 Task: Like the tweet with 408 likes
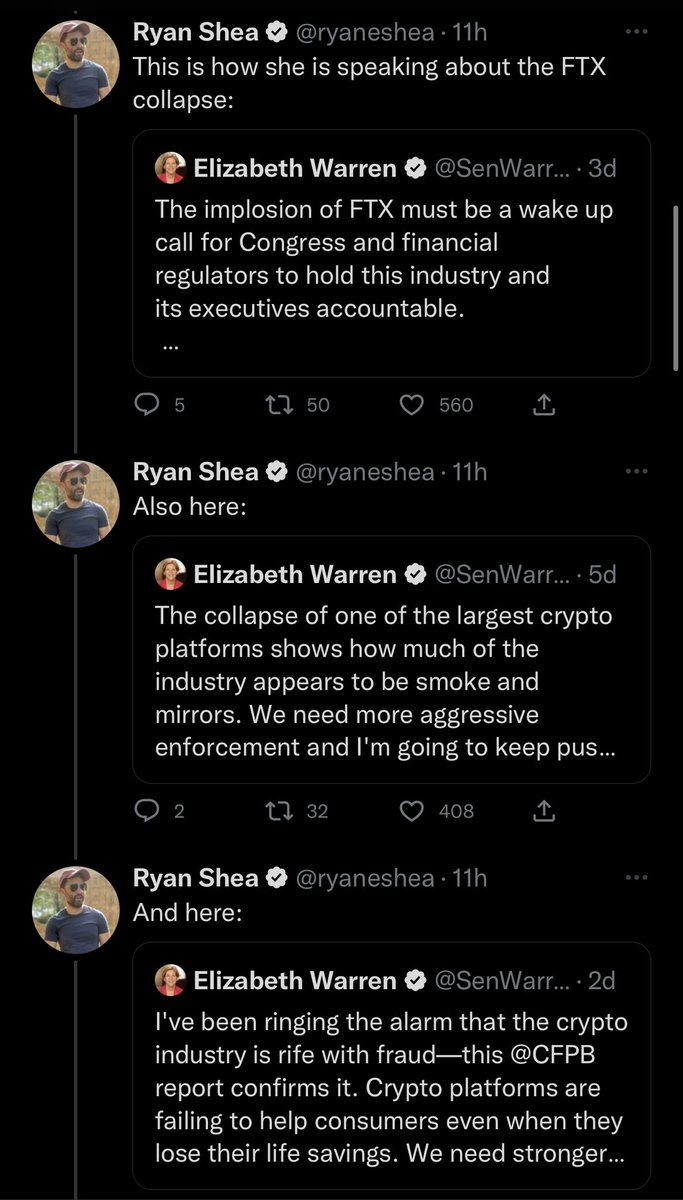click(x=412, y=811)
